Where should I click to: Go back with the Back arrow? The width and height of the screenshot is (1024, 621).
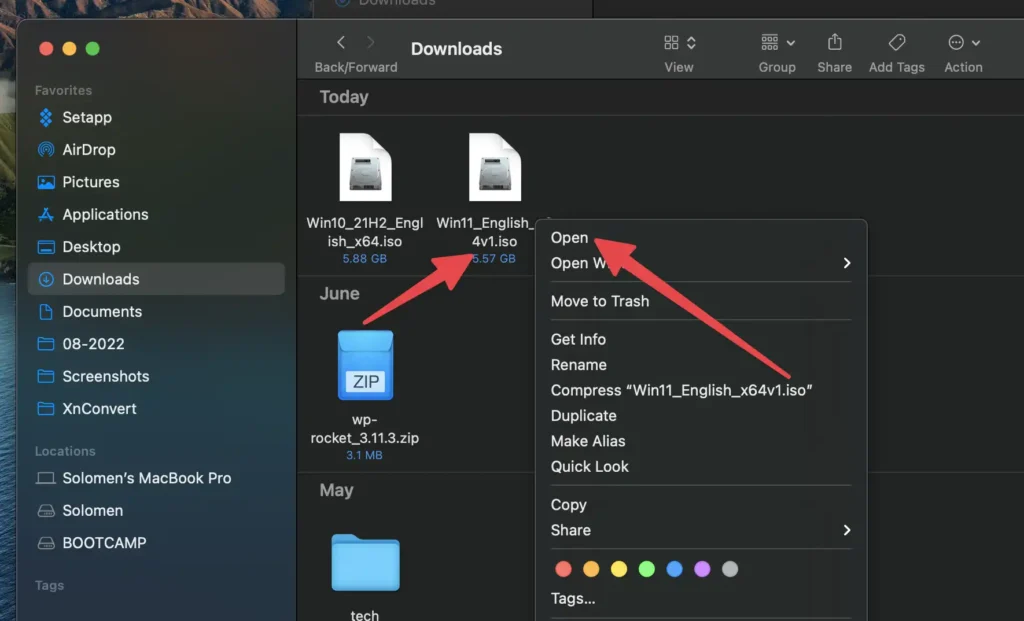(x=341, y=42)
